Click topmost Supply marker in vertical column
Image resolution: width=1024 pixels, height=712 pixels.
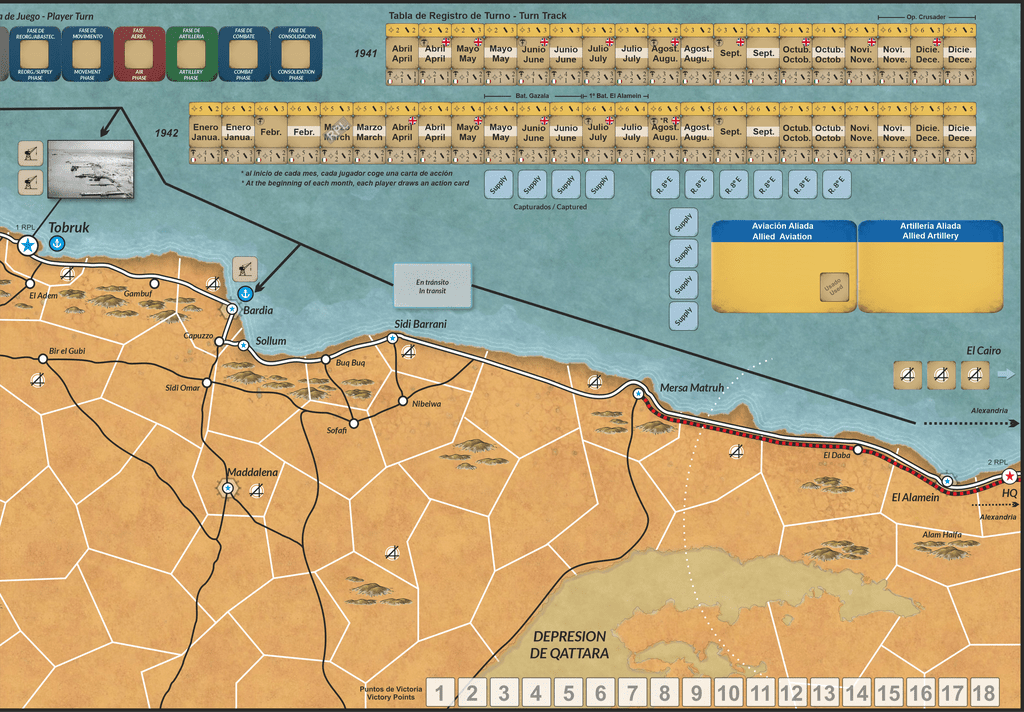pos(684,222)
